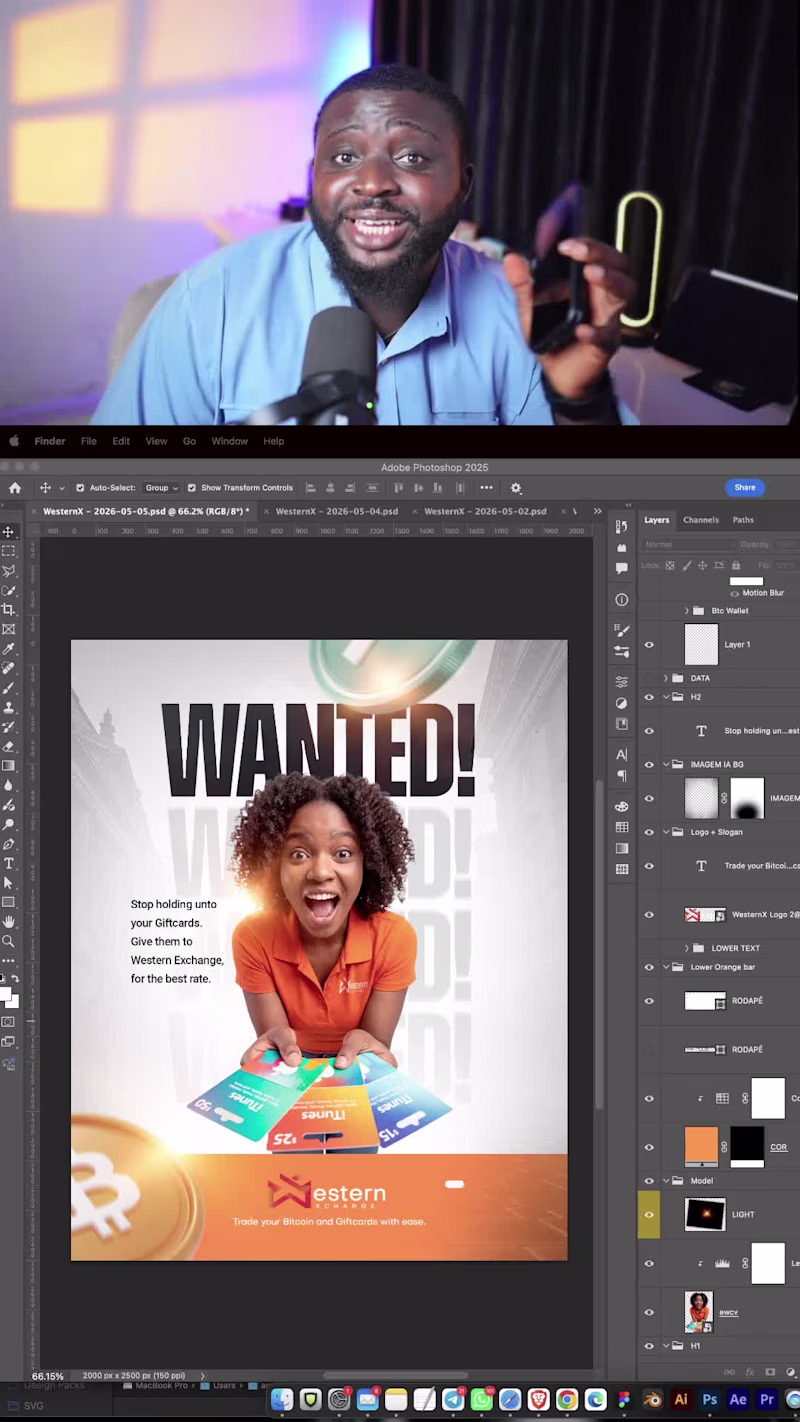This screenshot has width=800, height=1422.
Task: Select the Gradient tool
Action: tap(8, 766)
